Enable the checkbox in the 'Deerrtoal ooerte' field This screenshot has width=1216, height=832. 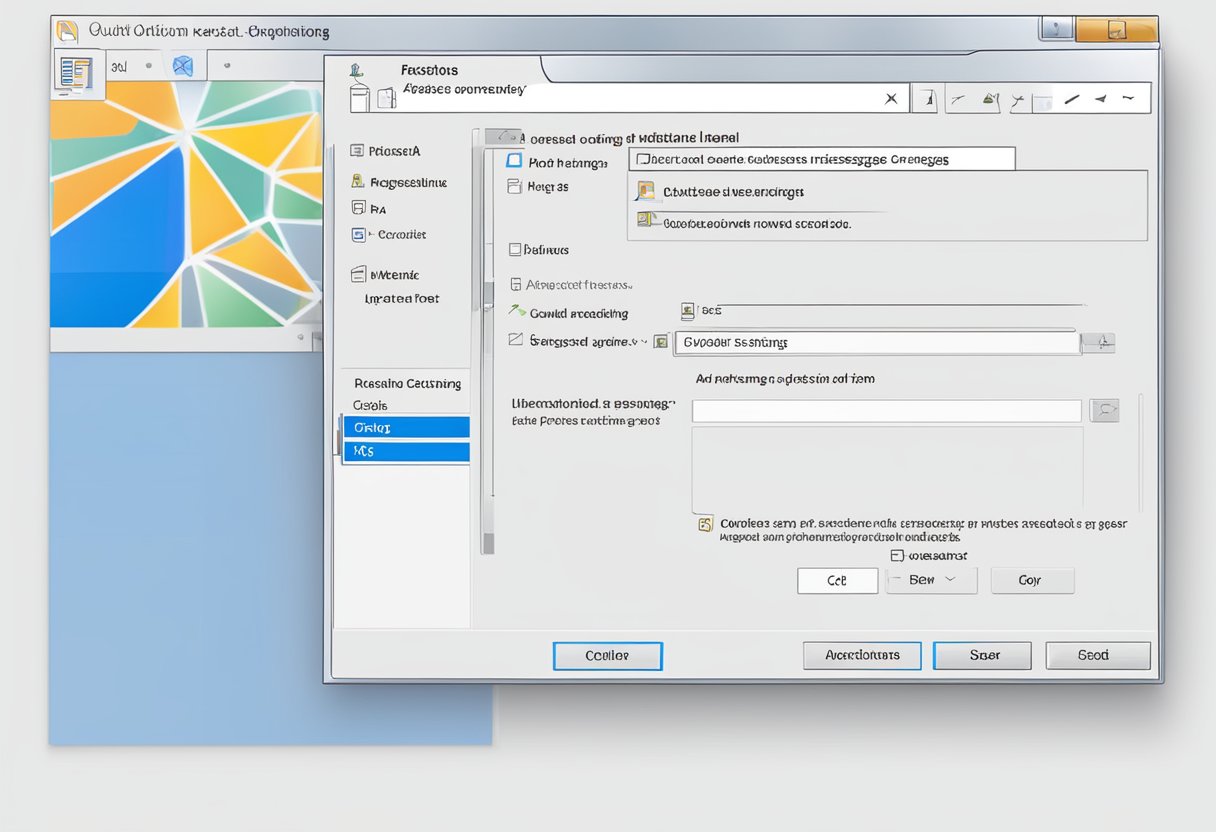pos(643,159)
